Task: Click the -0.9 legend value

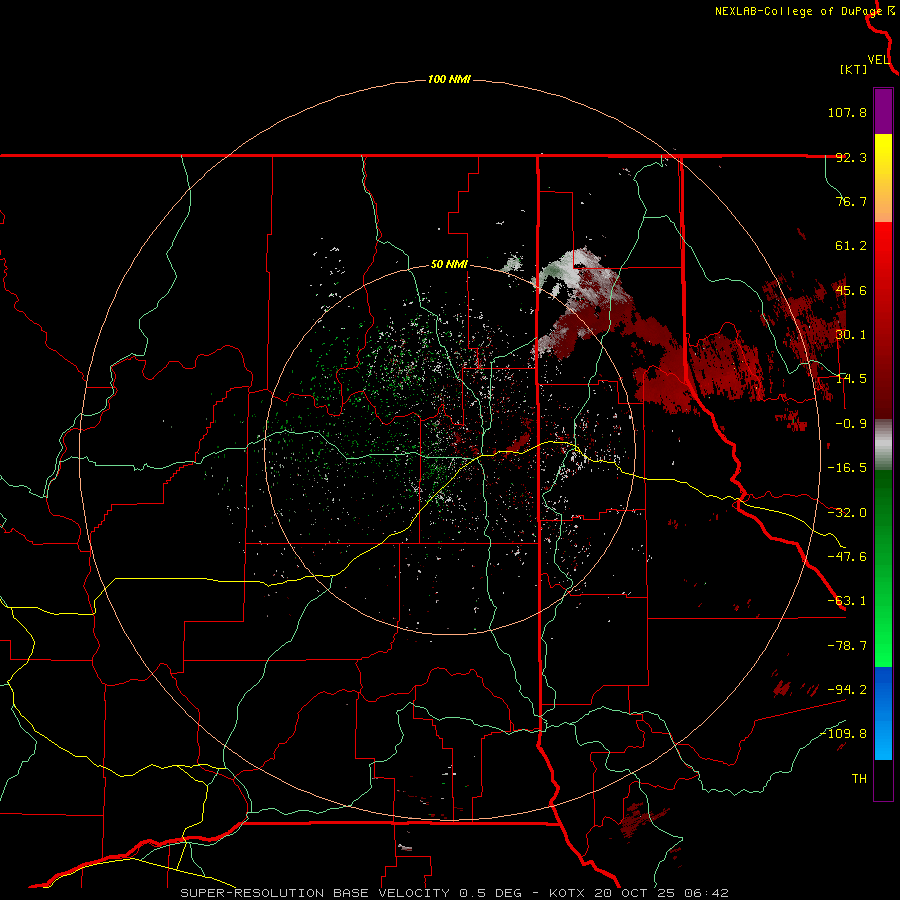Action: point(851,424)
